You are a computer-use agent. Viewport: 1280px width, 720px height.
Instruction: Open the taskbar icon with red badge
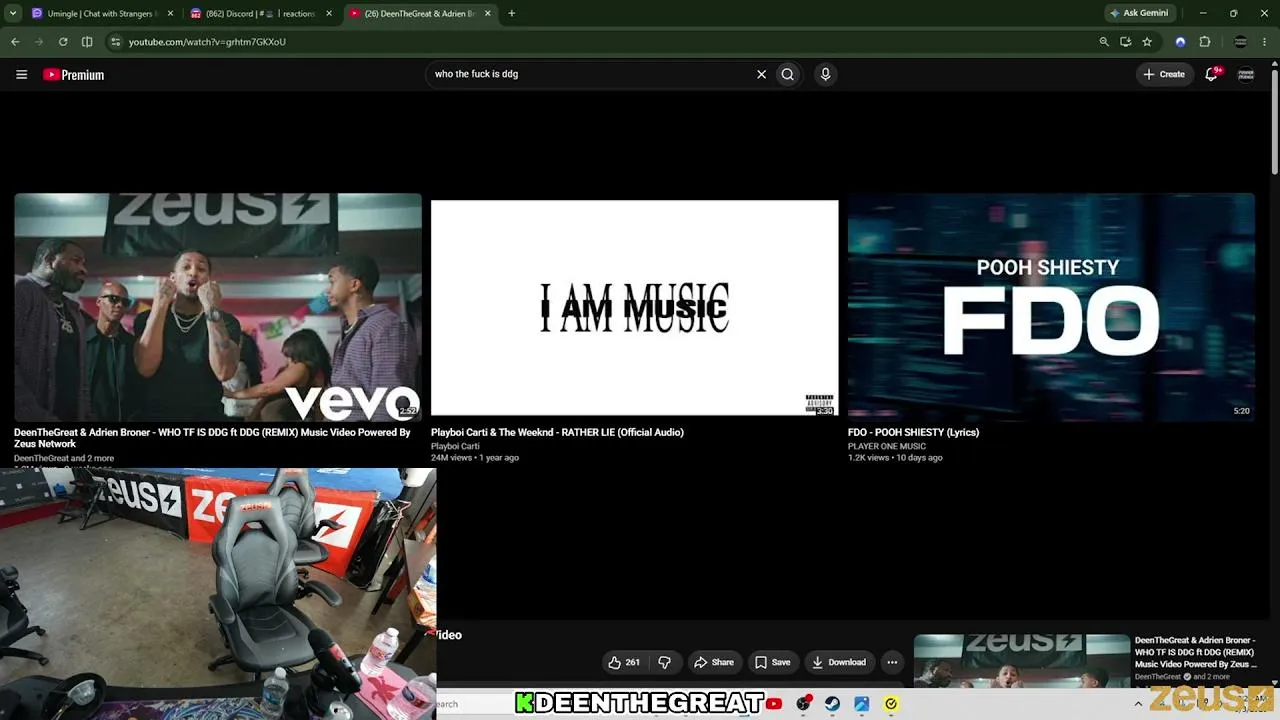803,704
